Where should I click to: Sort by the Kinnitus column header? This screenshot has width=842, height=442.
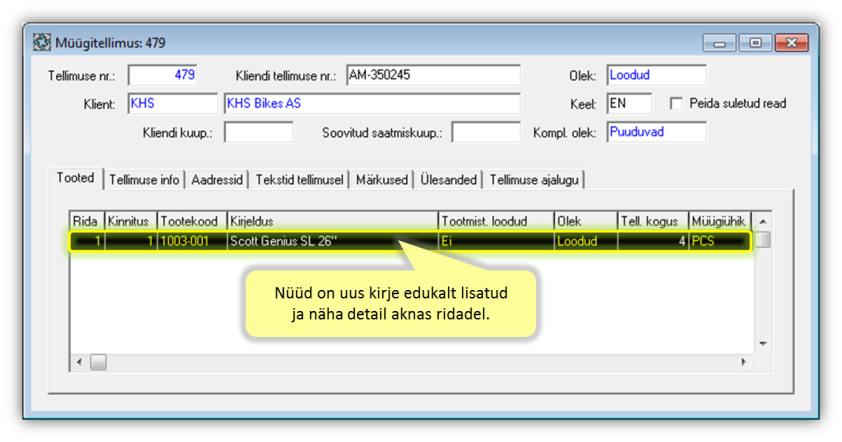pos(130,221)
